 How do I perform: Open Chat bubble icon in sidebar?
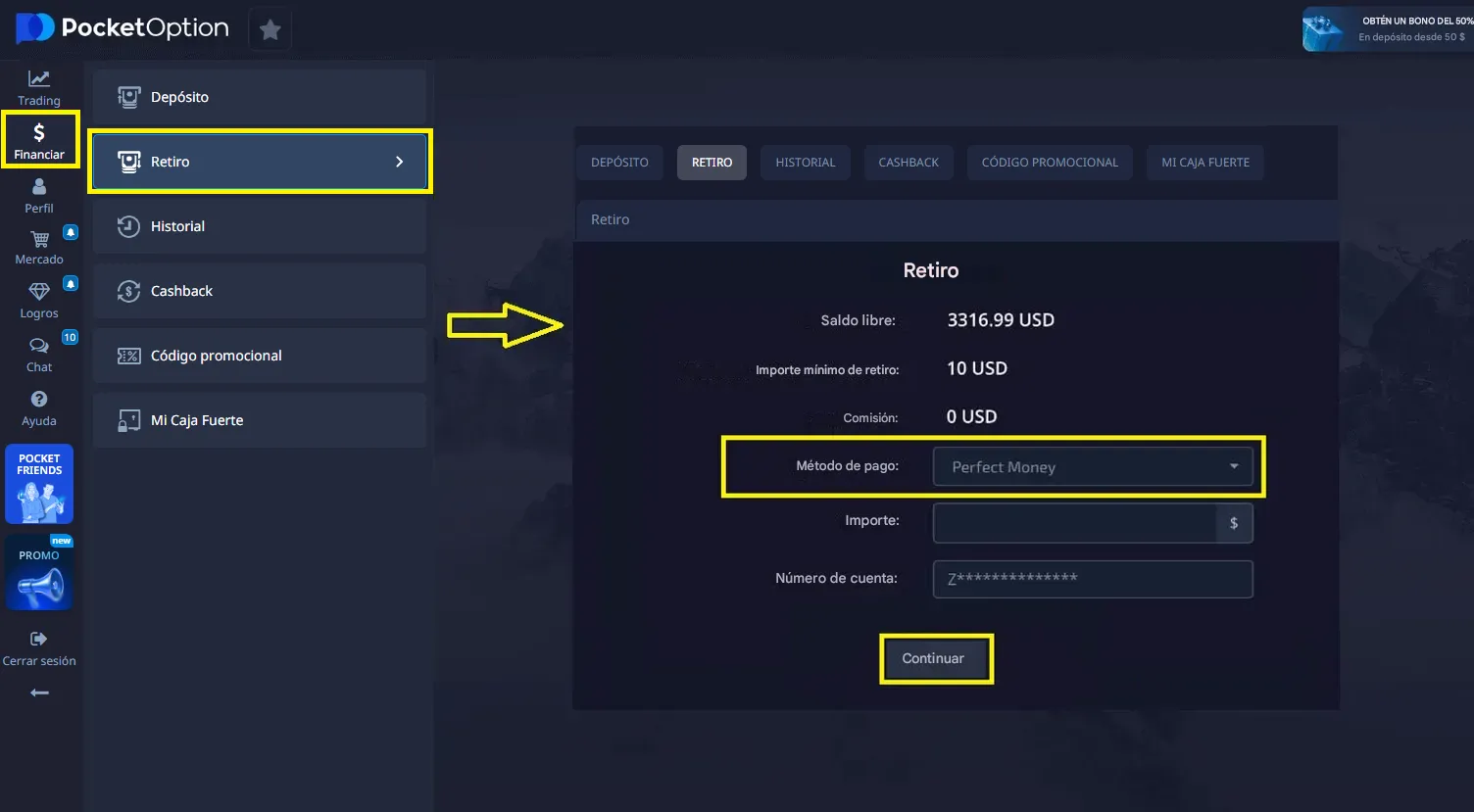coord(39,346)
